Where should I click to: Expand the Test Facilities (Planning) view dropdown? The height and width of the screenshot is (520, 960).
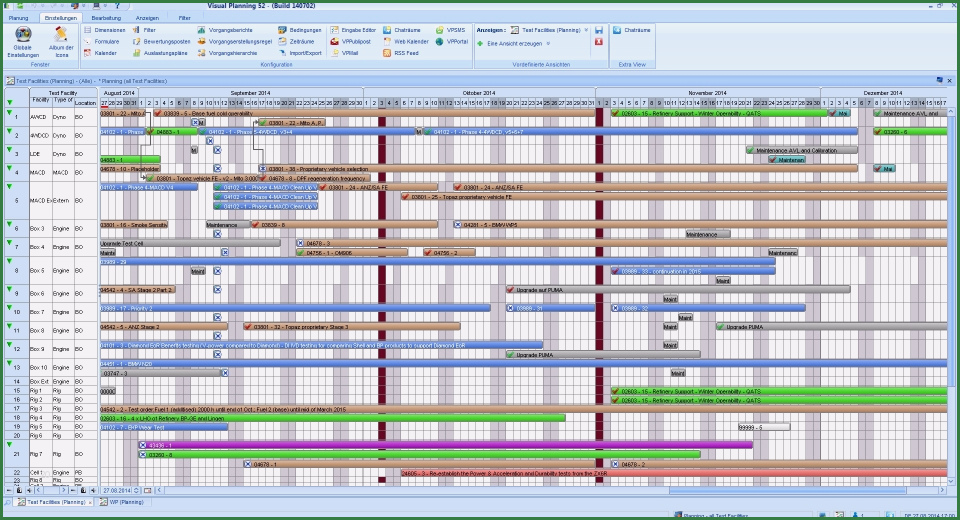point(585,31)
